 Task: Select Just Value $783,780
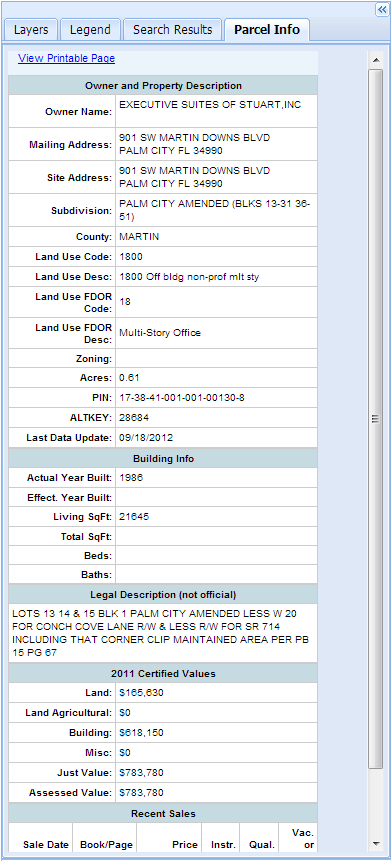pyautogui.click(x=141, y=773)
